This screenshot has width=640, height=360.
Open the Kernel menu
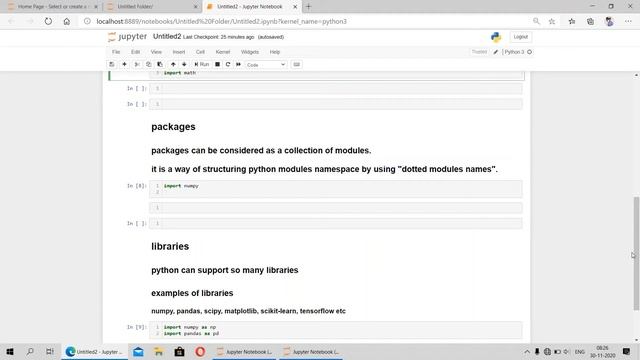(223, 52)
